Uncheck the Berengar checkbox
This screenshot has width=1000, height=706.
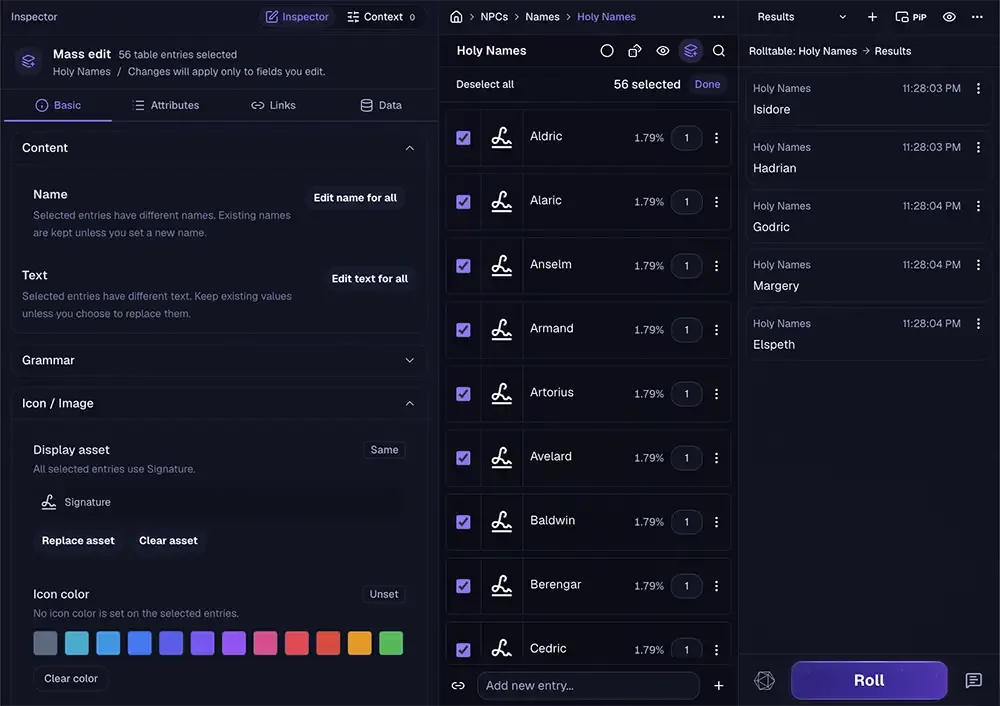click(x=463, y=586)
